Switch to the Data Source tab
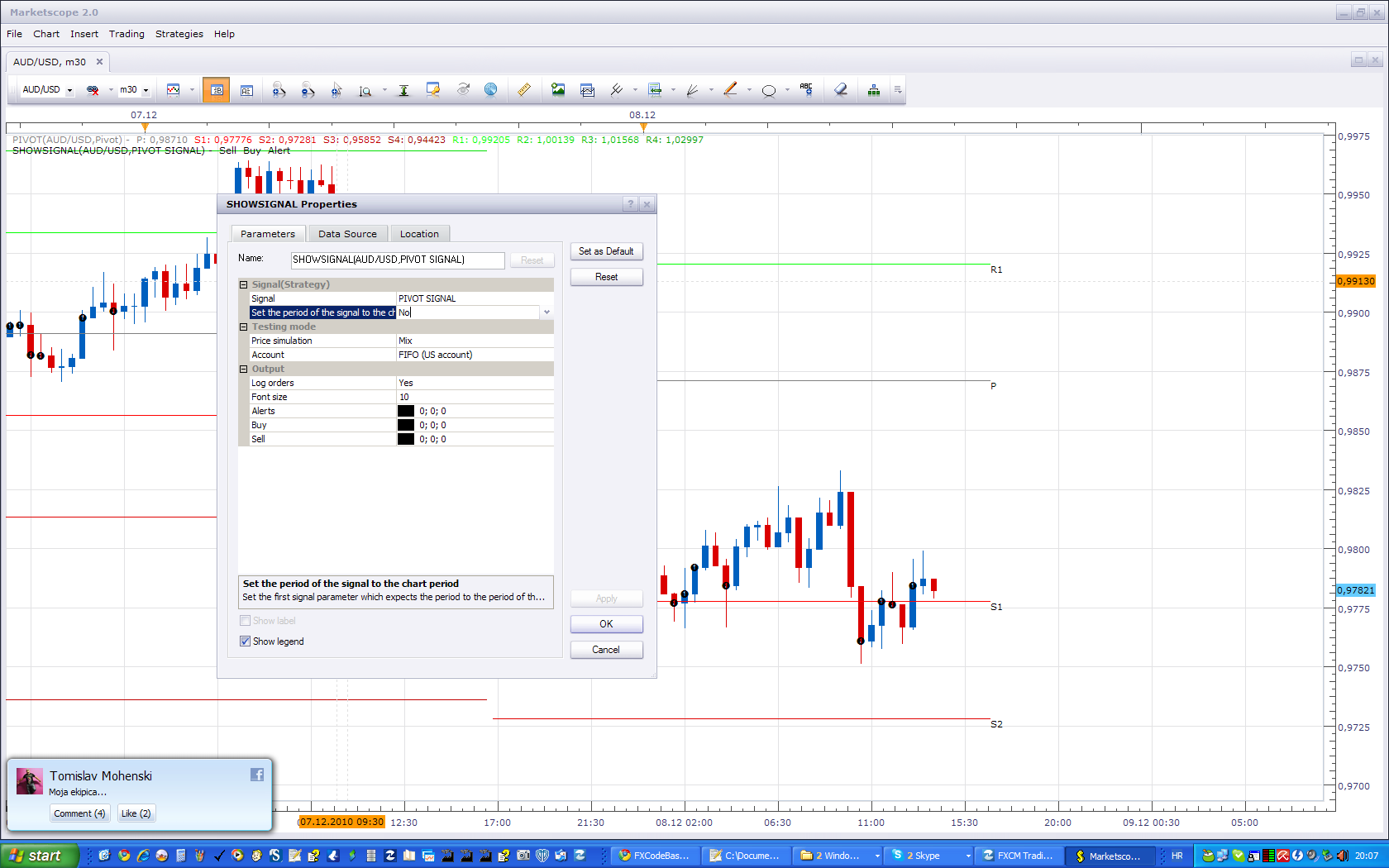This screenshot has height=868, width=1389. [347, 234]
